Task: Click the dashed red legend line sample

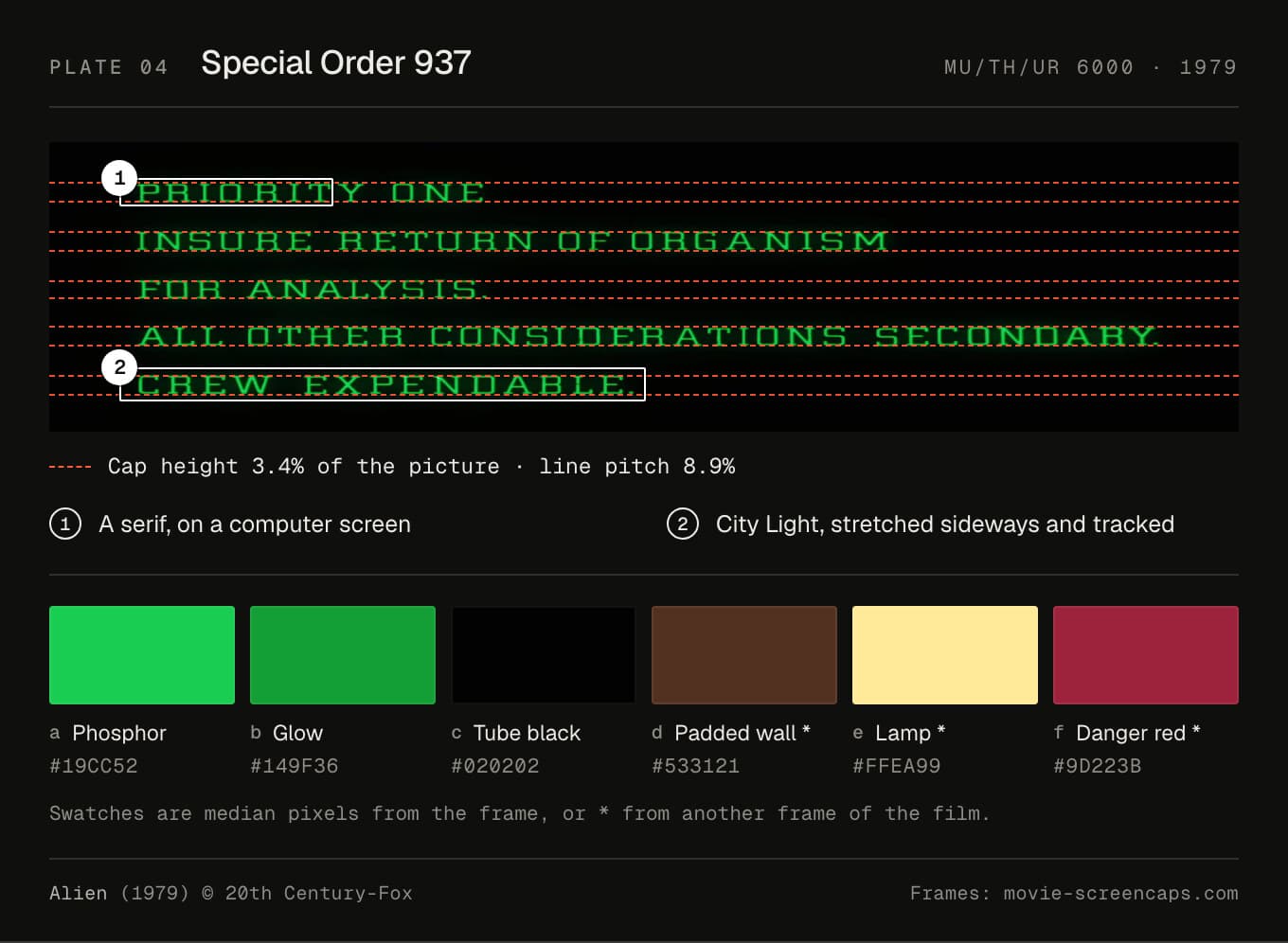Action: coord(70,467)
